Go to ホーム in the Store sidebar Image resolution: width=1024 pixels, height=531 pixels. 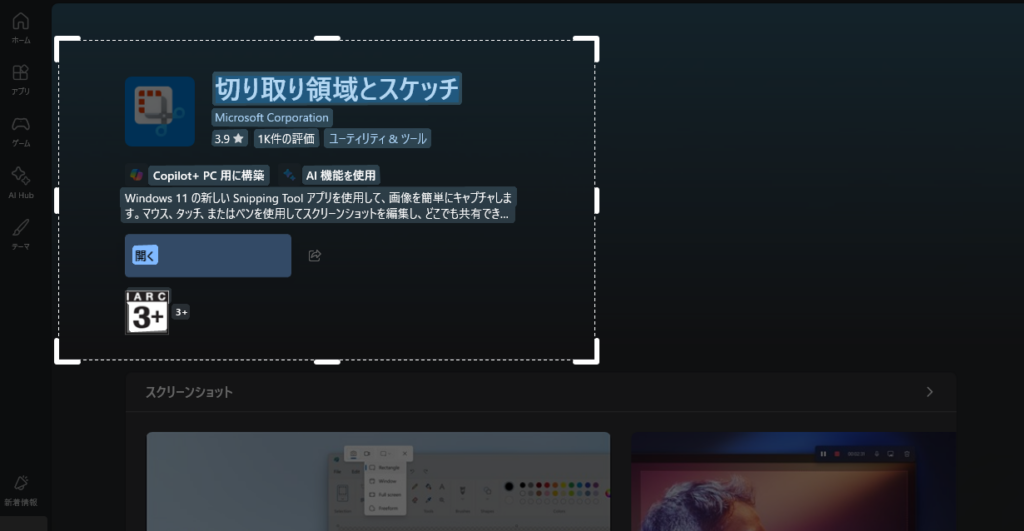[x=21, y=28]
